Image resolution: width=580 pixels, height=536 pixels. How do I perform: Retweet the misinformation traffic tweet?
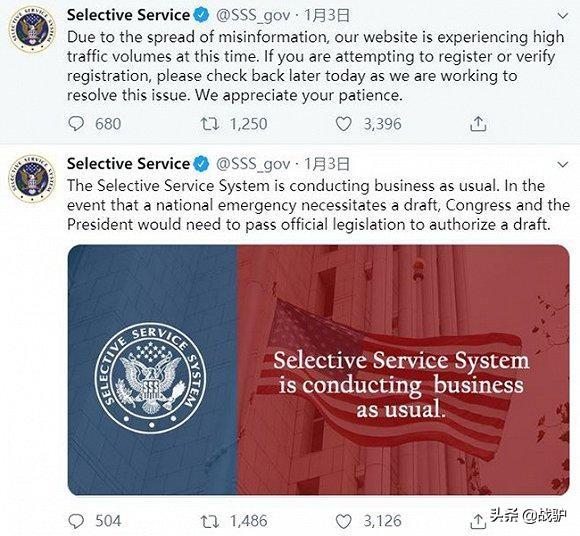point(210,124)
